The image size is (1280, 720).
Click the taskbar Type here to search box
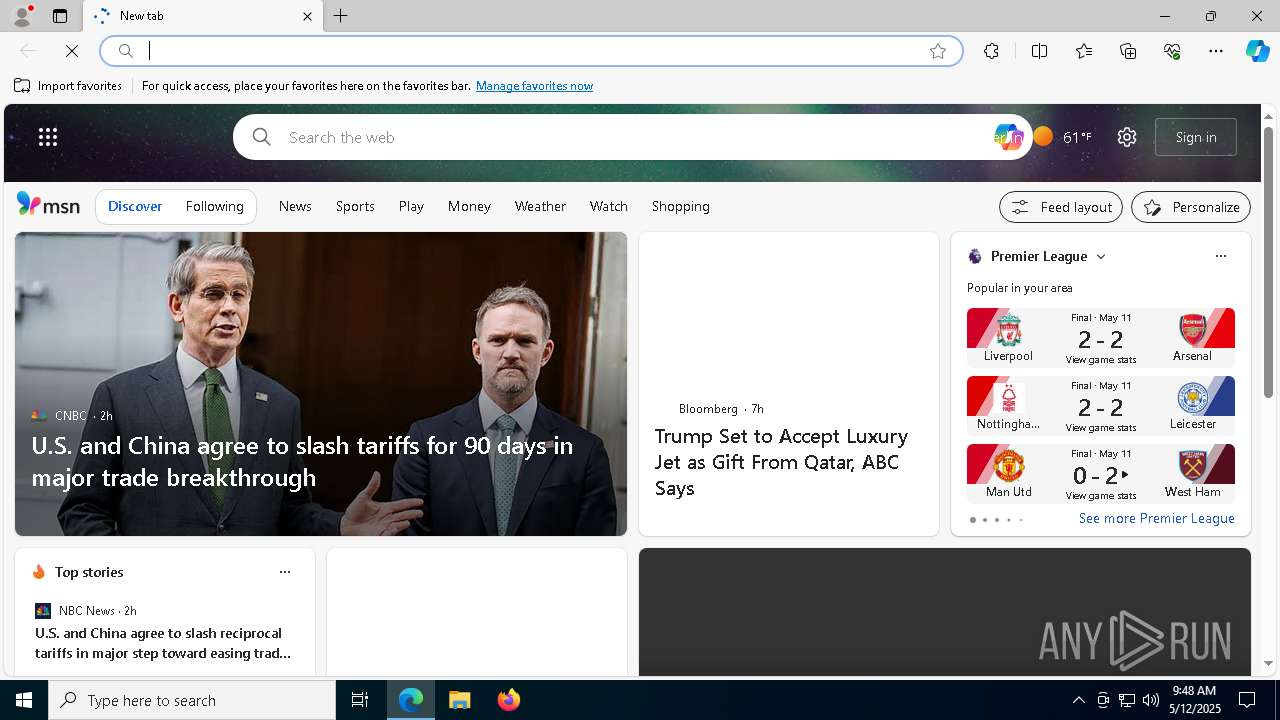pyautogui.click(x=192, y=700)
